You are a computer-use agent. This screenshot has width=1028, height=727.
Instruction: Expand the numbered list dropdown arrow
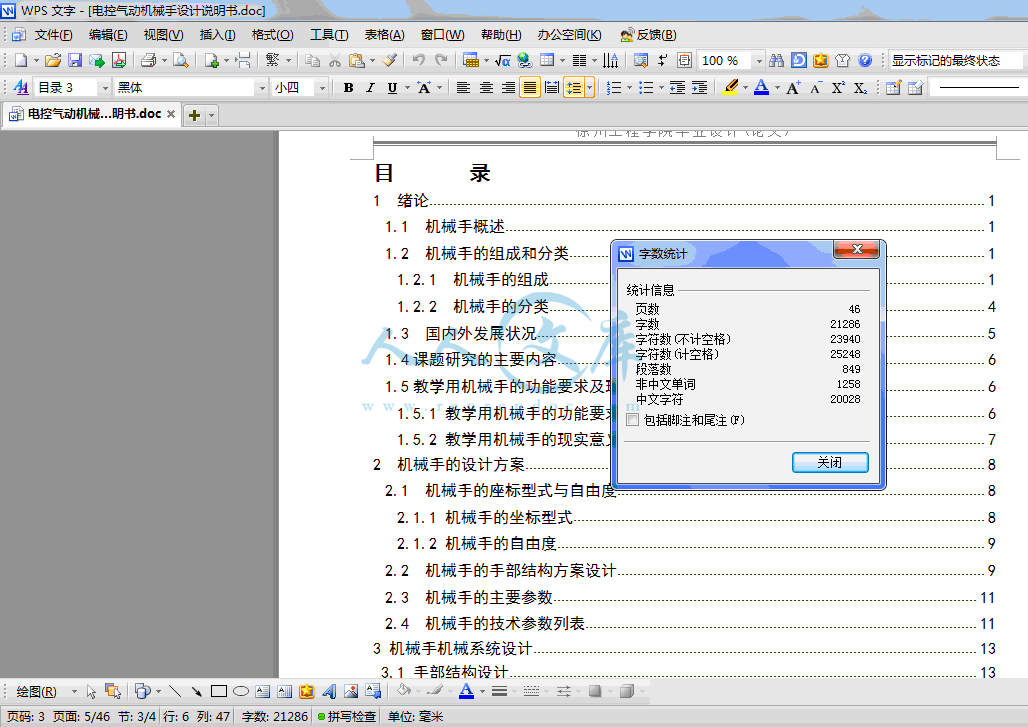point(629,87)
